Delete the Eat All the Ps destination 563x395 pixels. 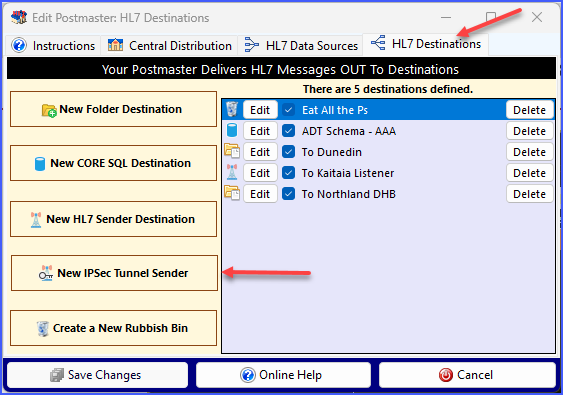tap(530, 110)
